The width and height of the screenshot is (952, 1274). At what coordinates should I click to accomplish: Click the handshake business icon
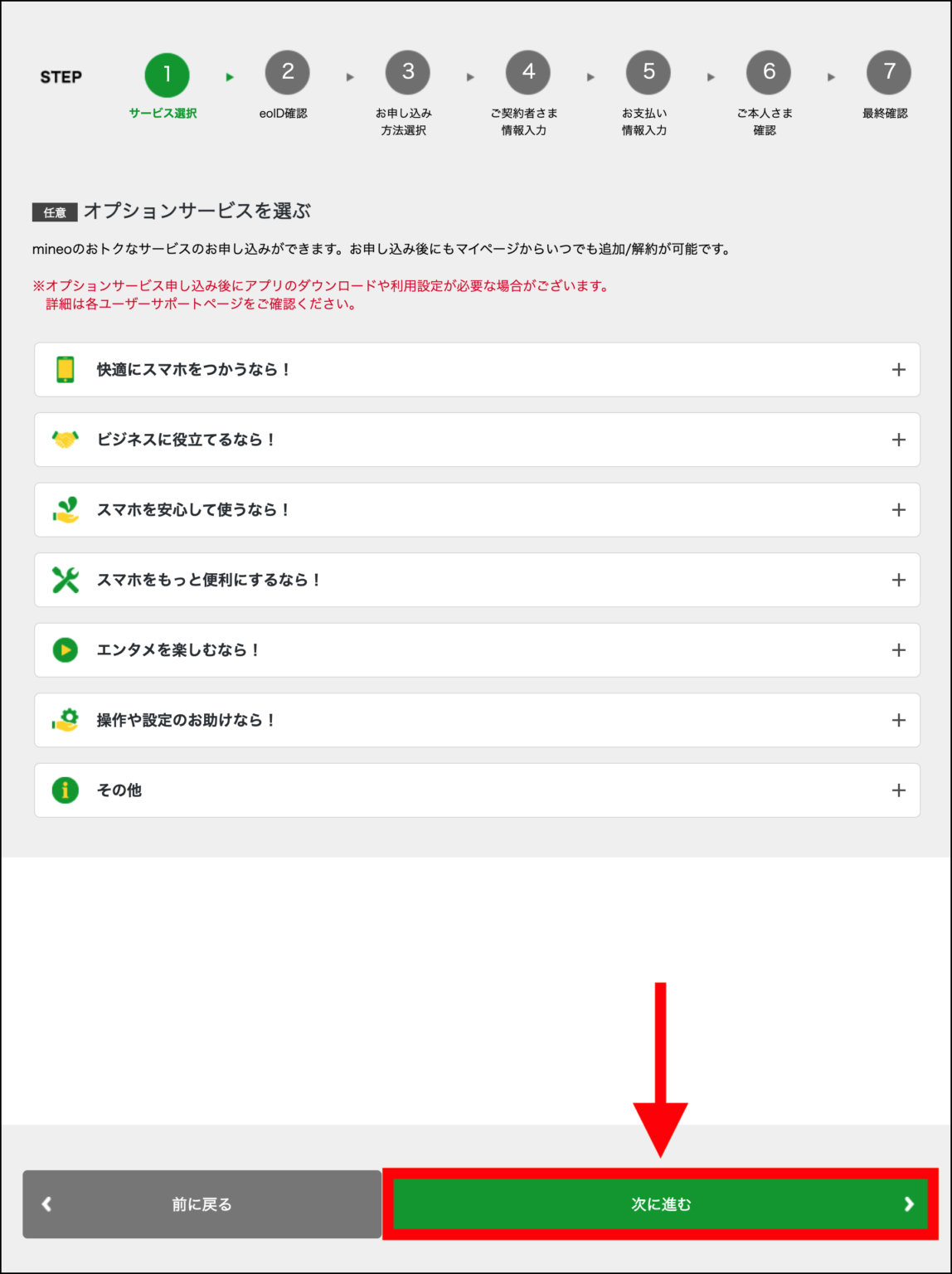pyautogui.click(x=65, y=440)
